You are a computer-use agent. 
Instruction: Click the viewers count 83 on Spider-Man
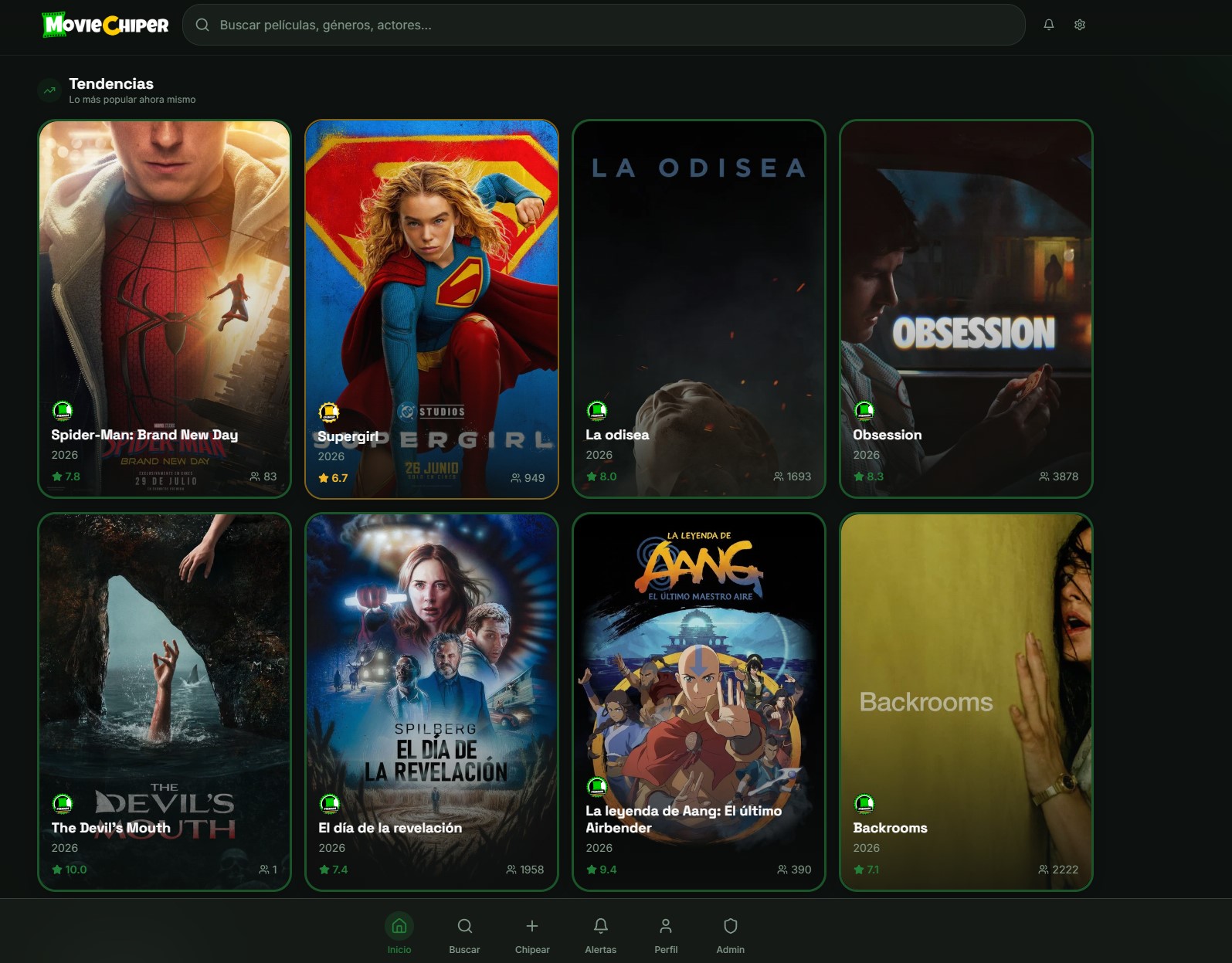tap(263, 476)
